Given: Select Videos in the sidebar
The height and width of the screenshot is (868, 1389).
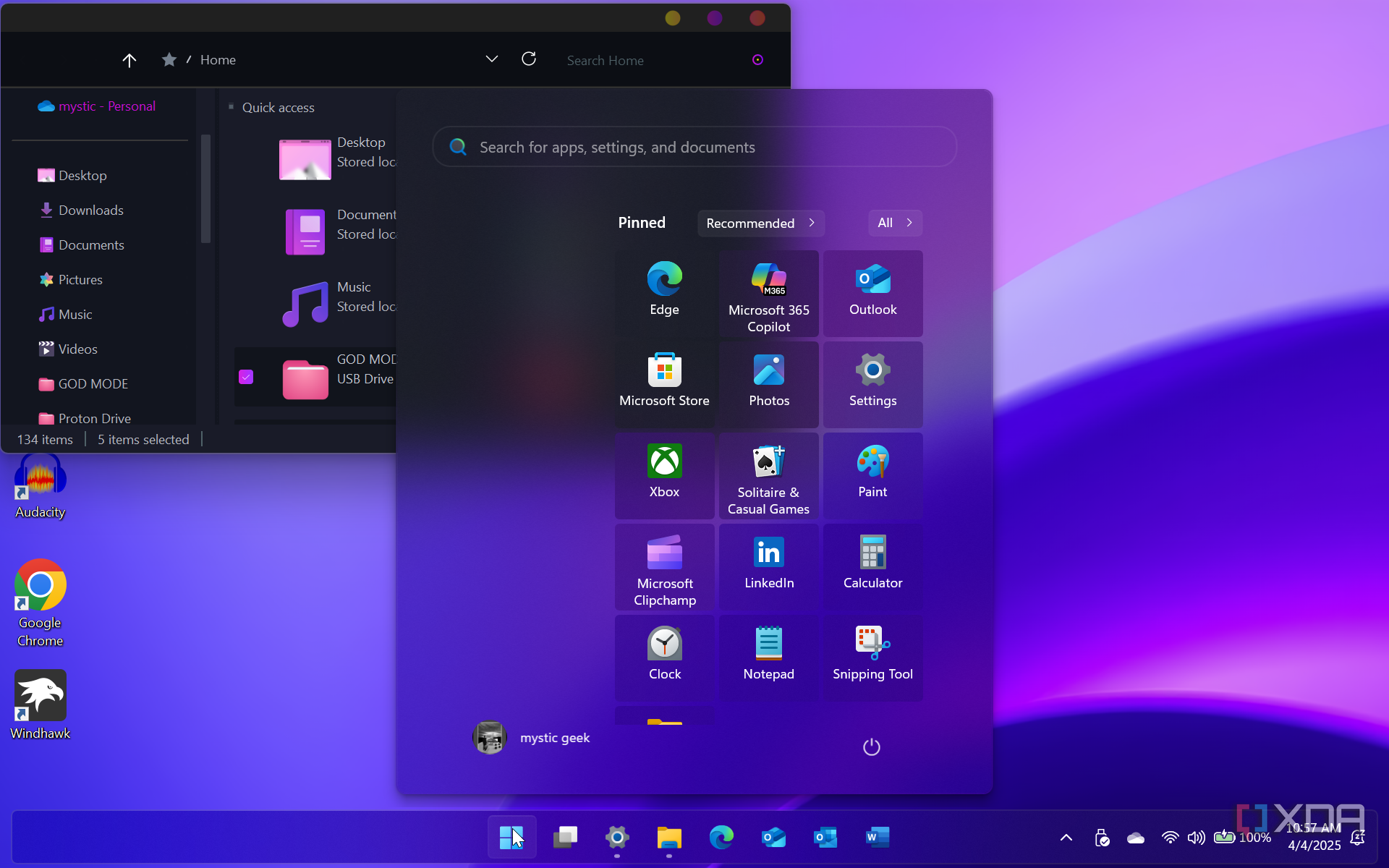Looking at the screenshot, I should pos(68,349).
